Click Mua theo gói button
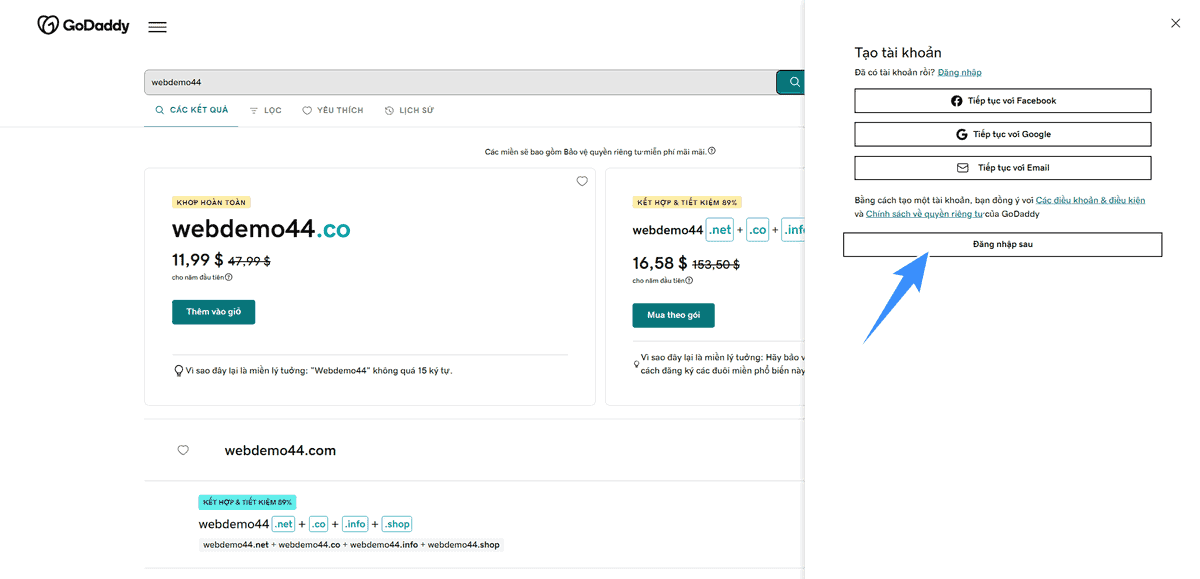The width and height of the screenshot is (1200, 579). tap(673, 315)
